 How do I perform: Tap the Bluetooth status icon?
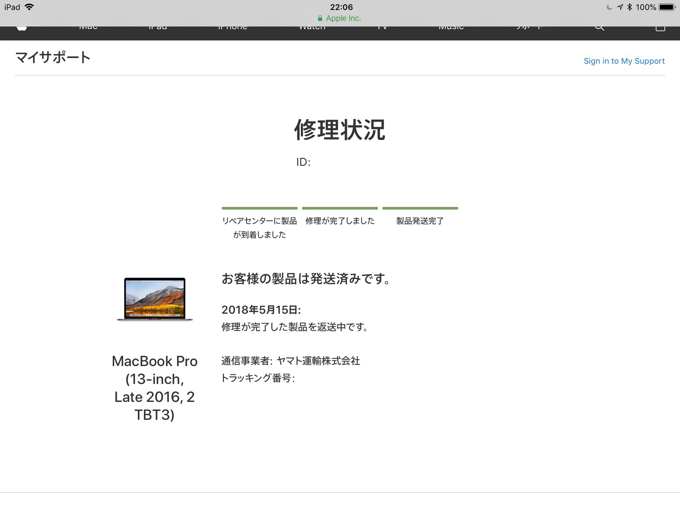point(629,7)
